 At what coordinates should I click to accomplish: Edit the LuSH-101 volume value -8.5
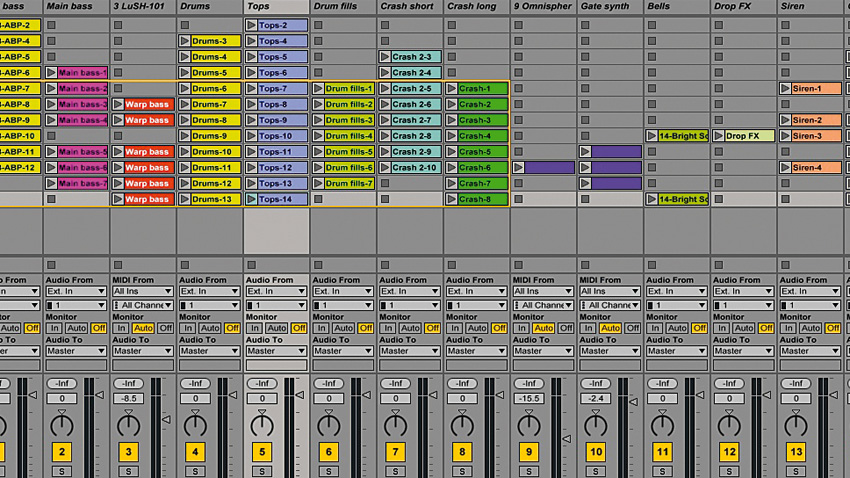128,398
